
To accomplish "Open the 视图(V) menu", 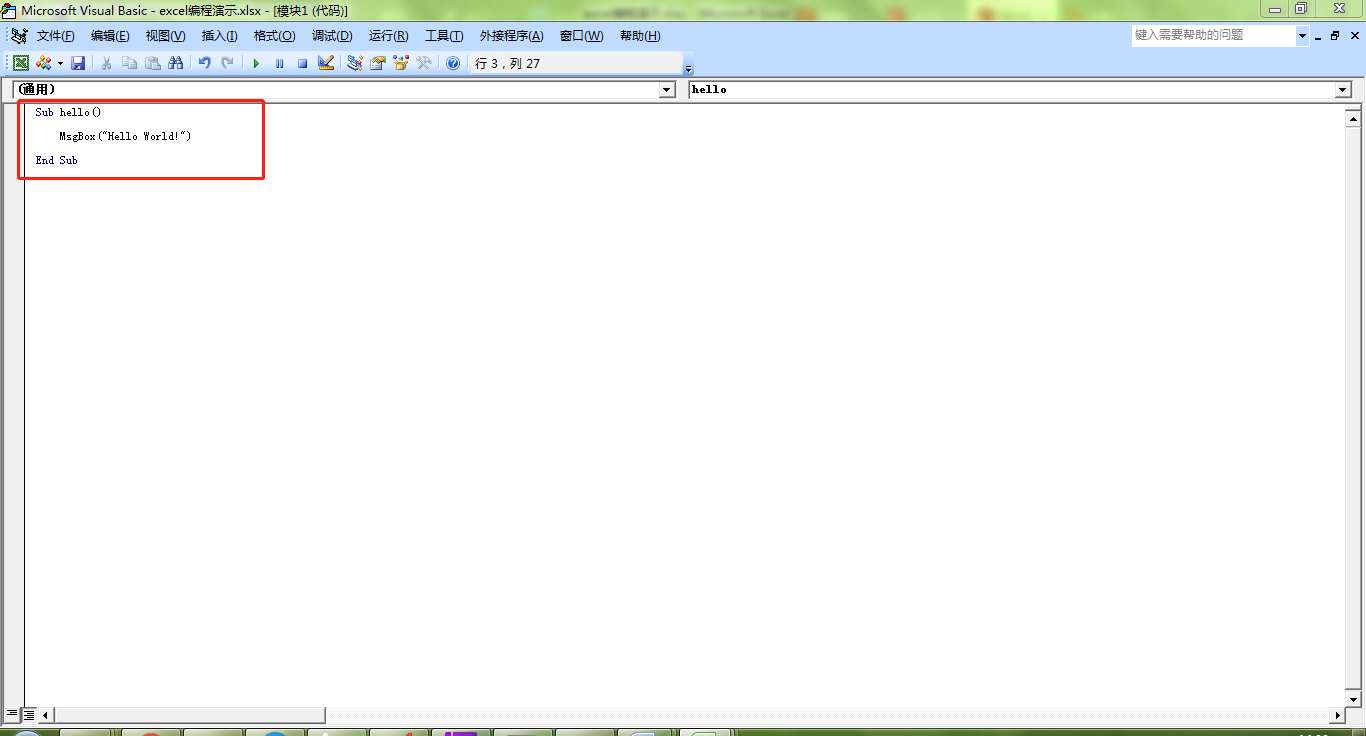I will [165, 36].
